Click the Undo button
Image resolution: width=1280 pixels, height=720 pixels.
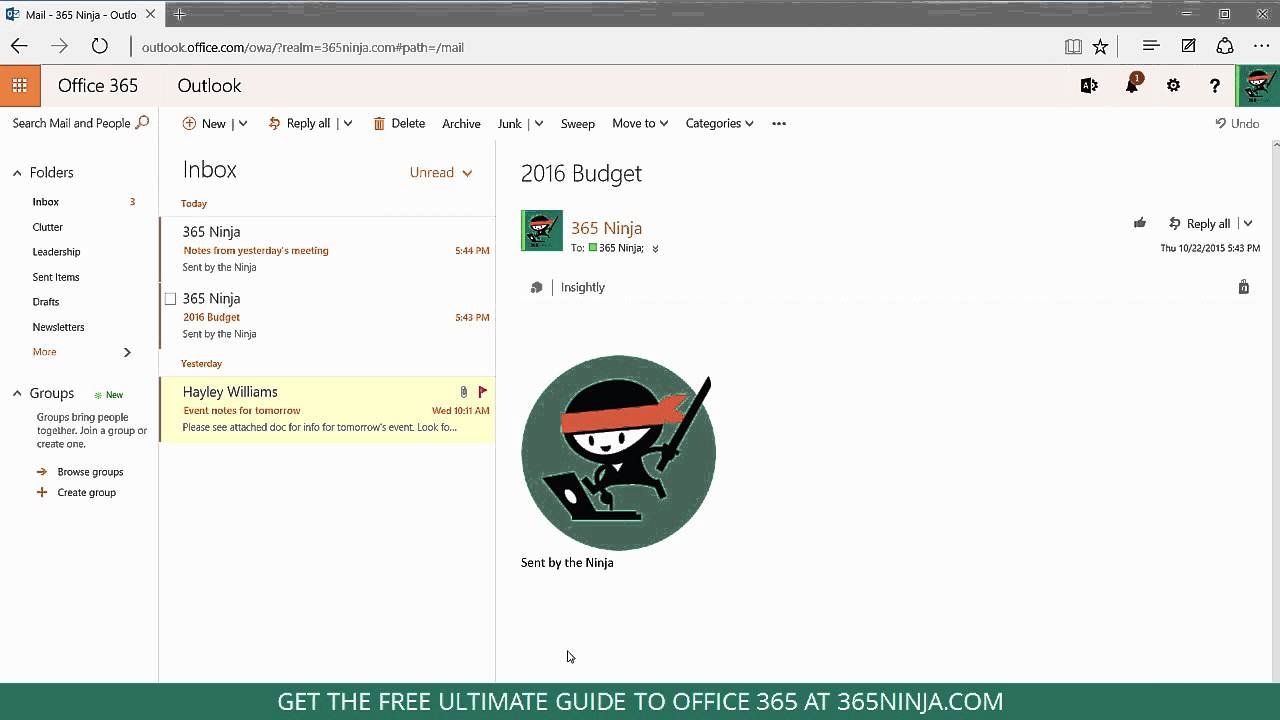(x=1237, y=123)
